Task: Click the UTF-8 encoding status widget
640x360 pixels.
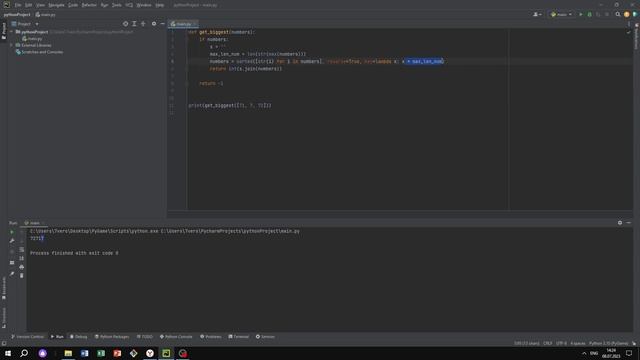Action: [x=561, y=344]
